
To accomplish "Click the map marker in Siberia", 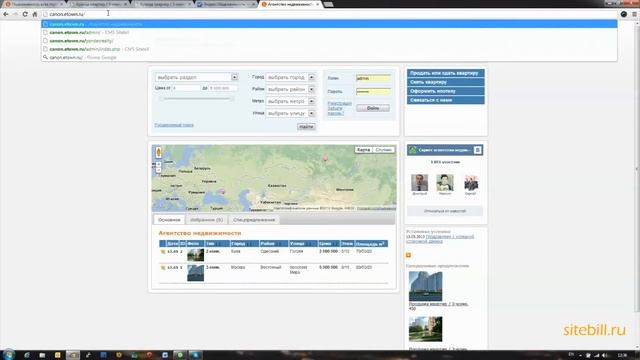I will [325, 158].
